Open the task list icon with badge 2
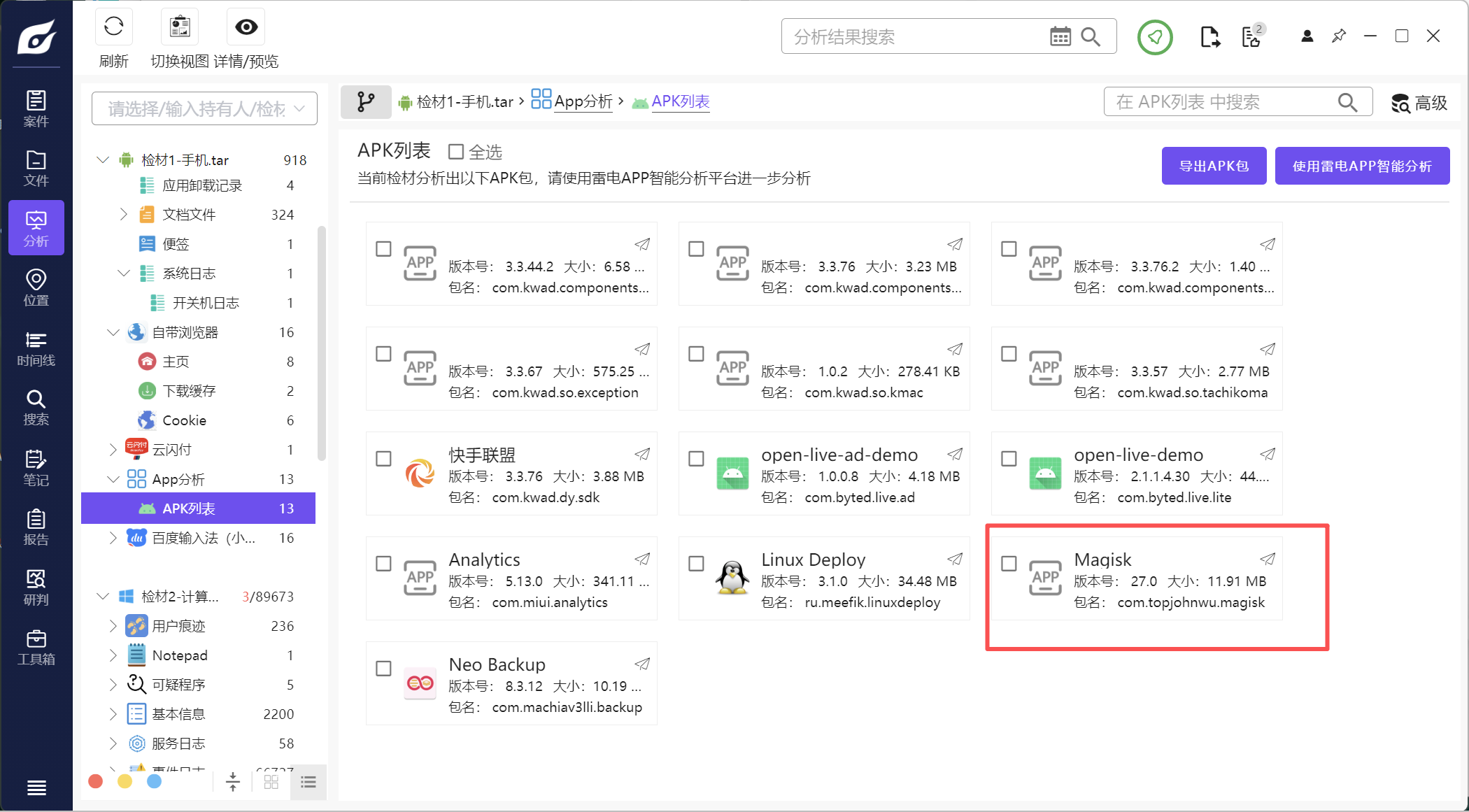Screen dimensions: 1469x812 (x=1252, y=36)
